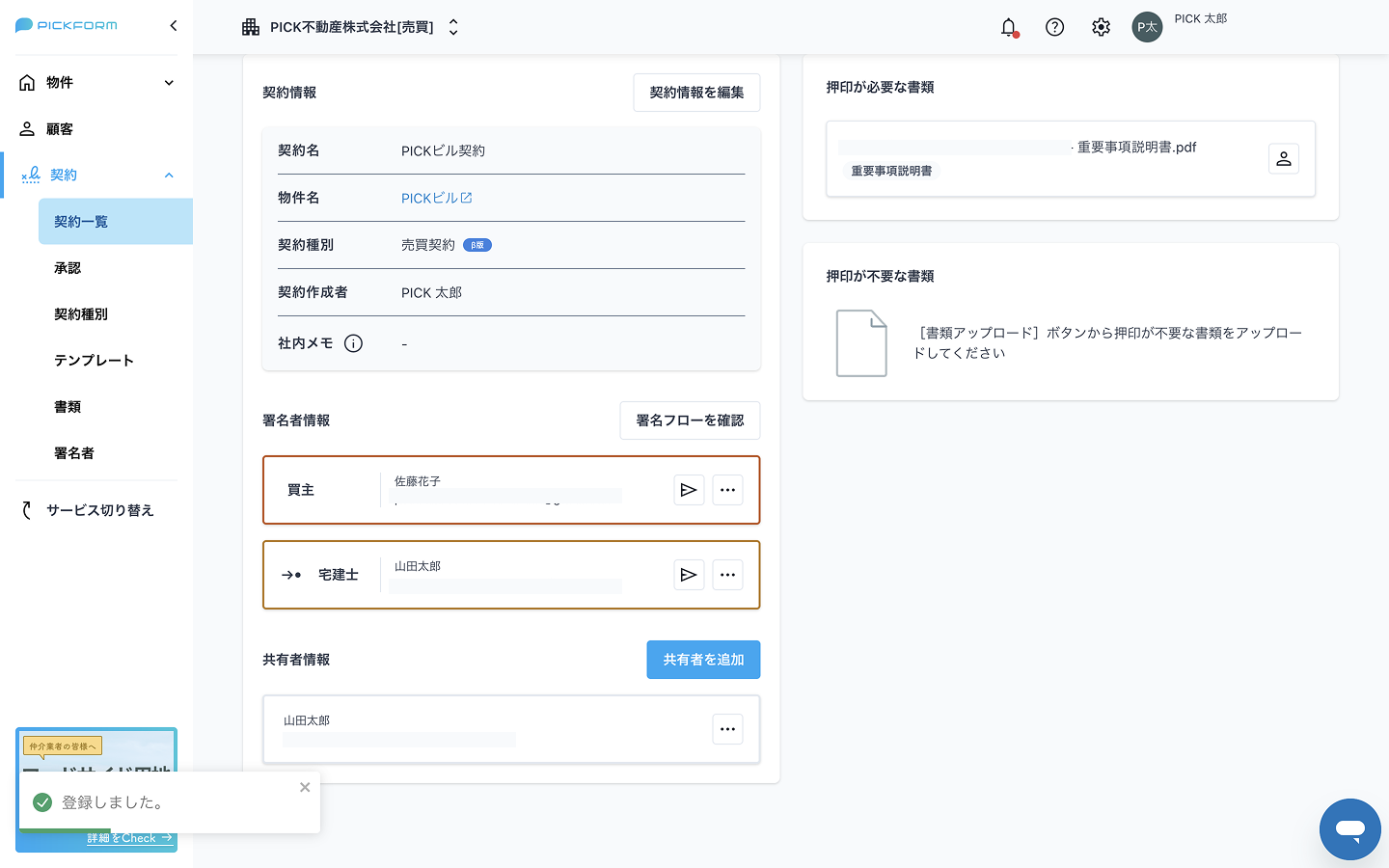Open the chat support bubble

pyautogui.click(x=1349, y=828)
